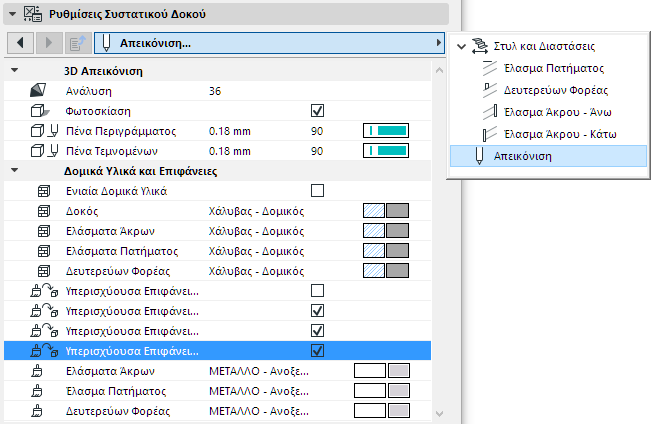
Task: Select the Πένα Περιγράμματος 0.18 mm value
Action: (x=229, y=131)
